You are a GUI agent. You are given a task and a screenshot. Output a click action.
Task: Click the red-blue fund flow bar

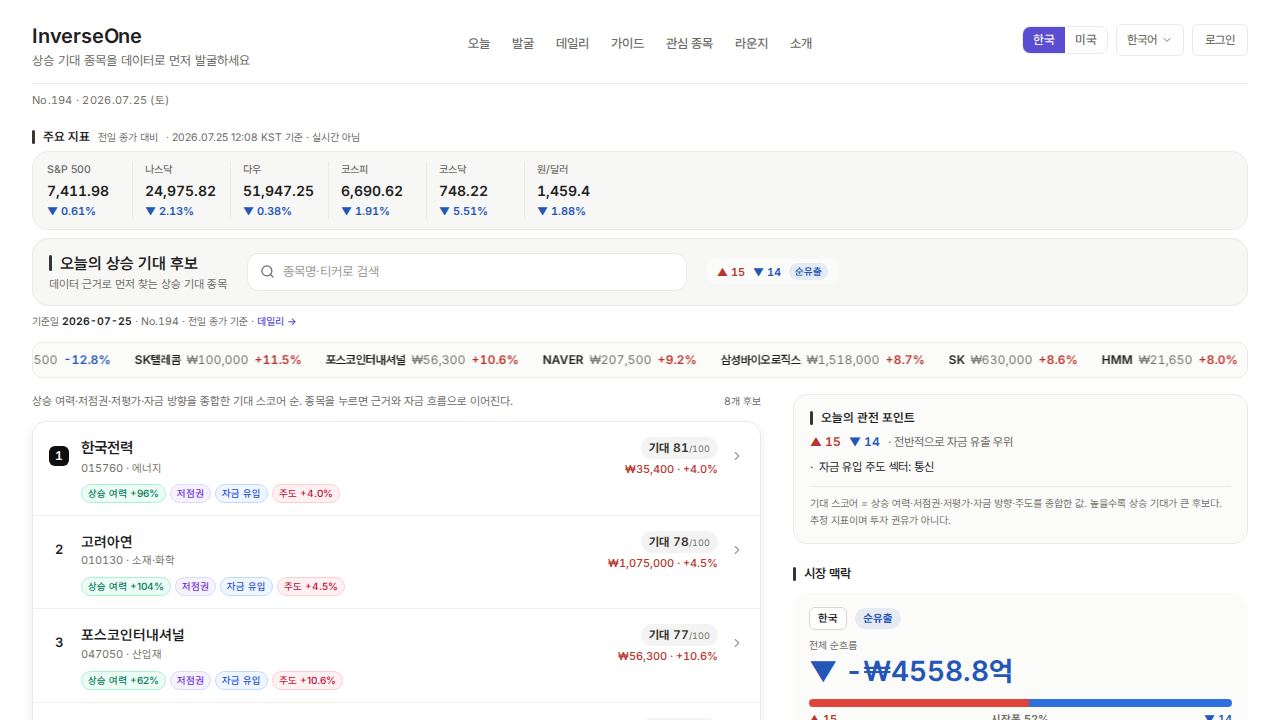(1020, 703)
